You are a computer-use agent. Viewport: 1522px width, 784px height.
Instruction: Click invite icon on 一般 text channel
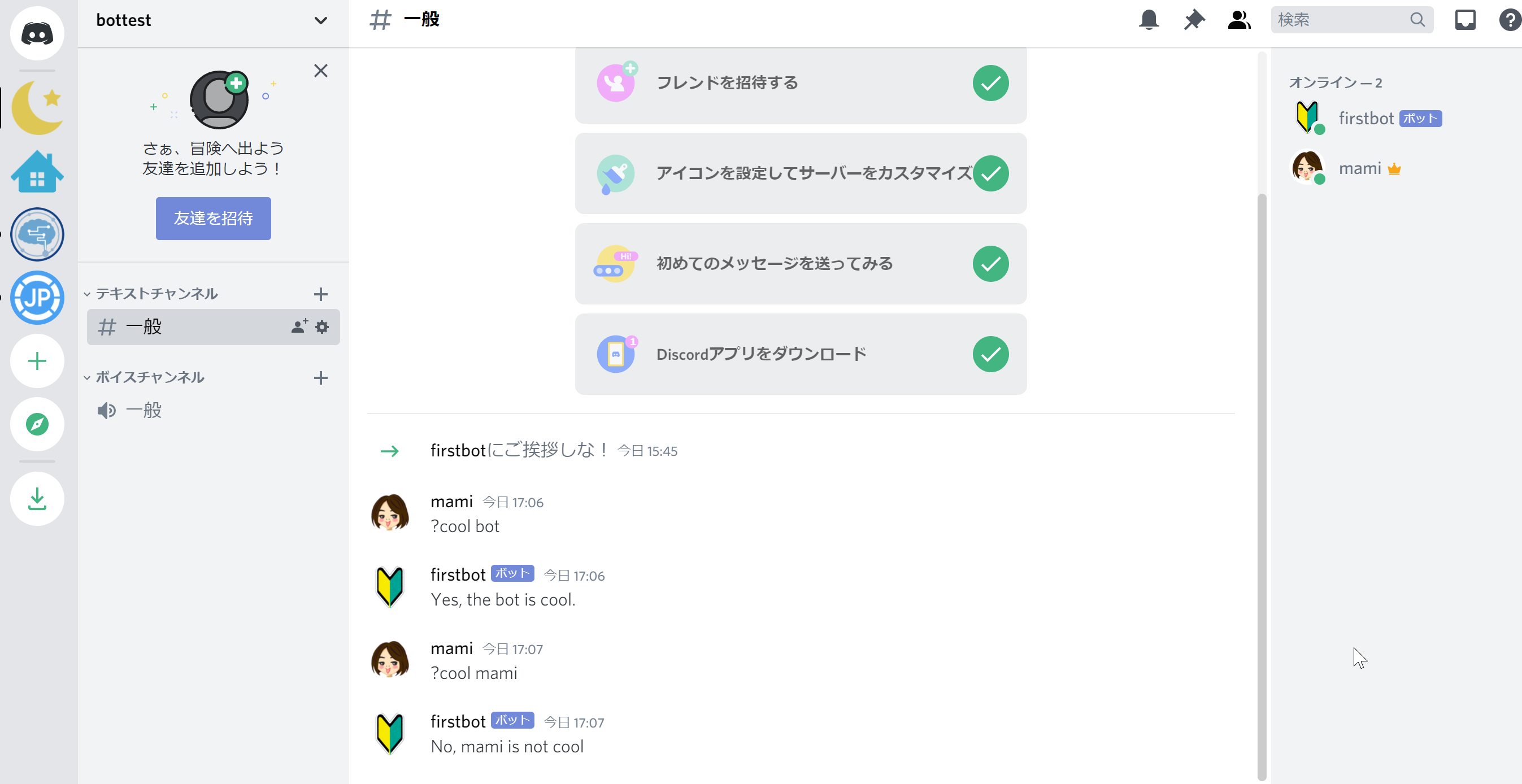pos(299,326)
